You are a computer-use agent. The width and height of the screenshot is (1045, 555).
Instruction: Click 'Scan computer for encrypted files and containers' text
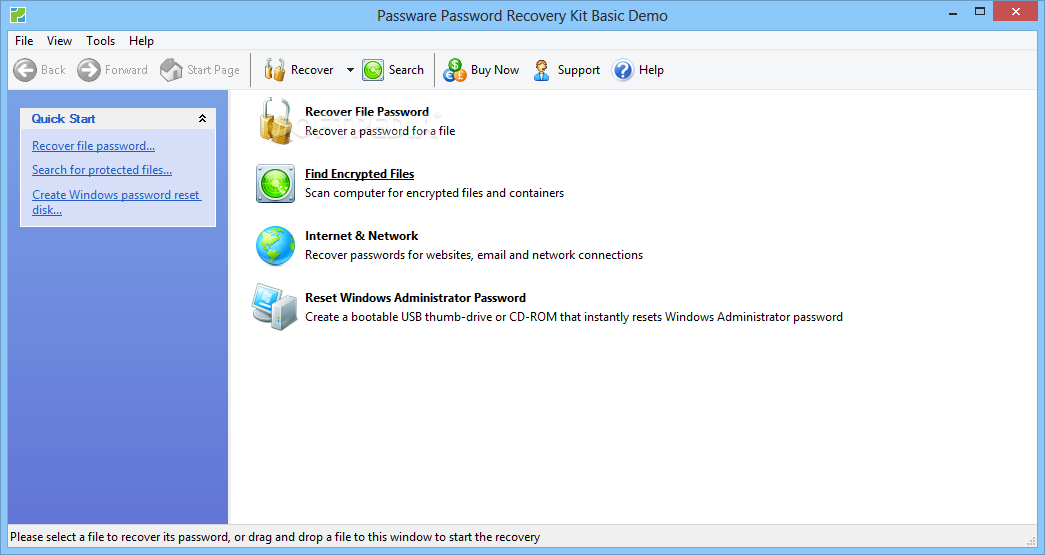click(x=435, y=193)
